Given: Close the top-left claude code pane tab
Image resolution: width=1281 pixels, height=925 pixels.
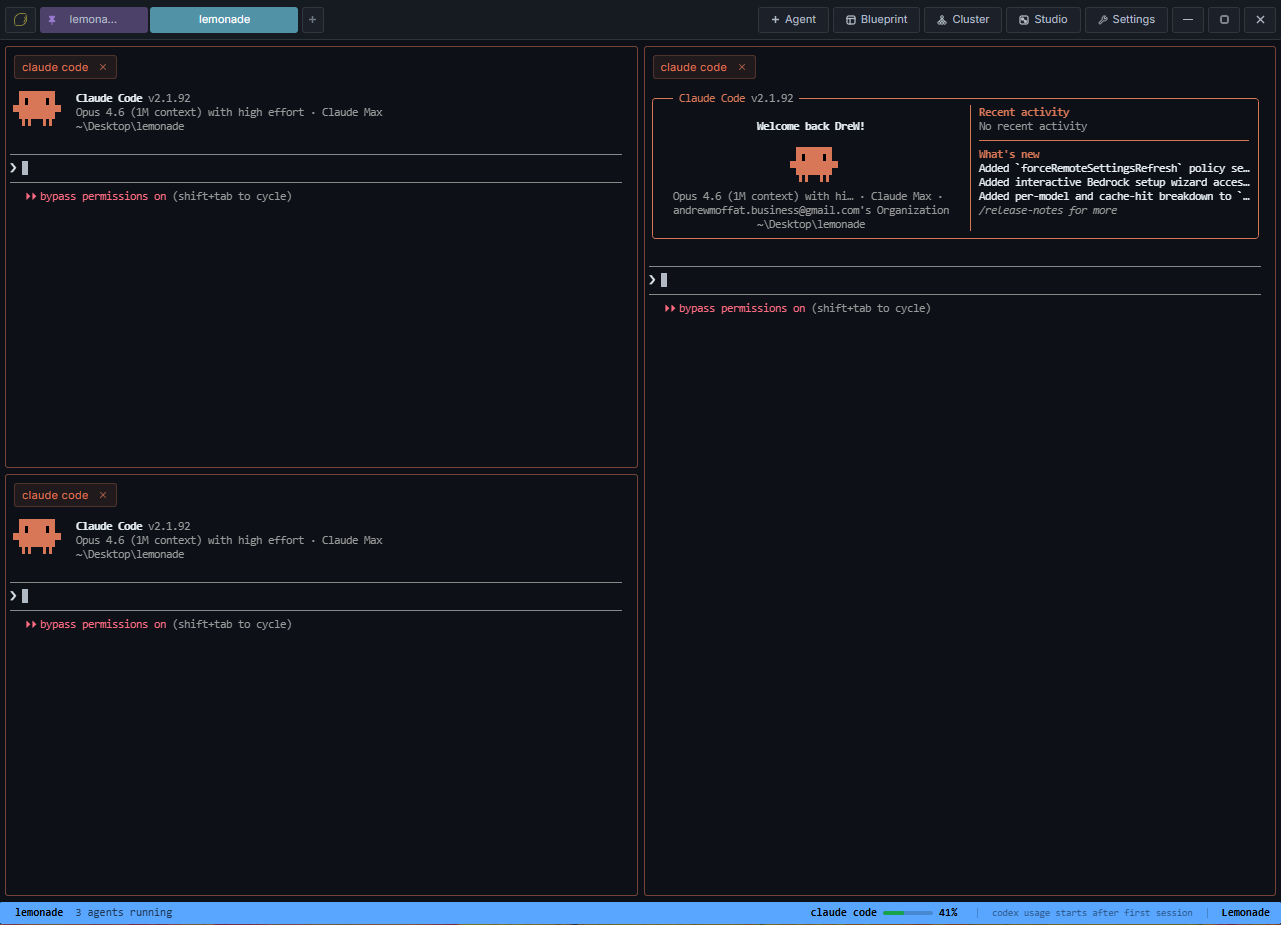Looking at the screenshot, I should coord(102,67).
